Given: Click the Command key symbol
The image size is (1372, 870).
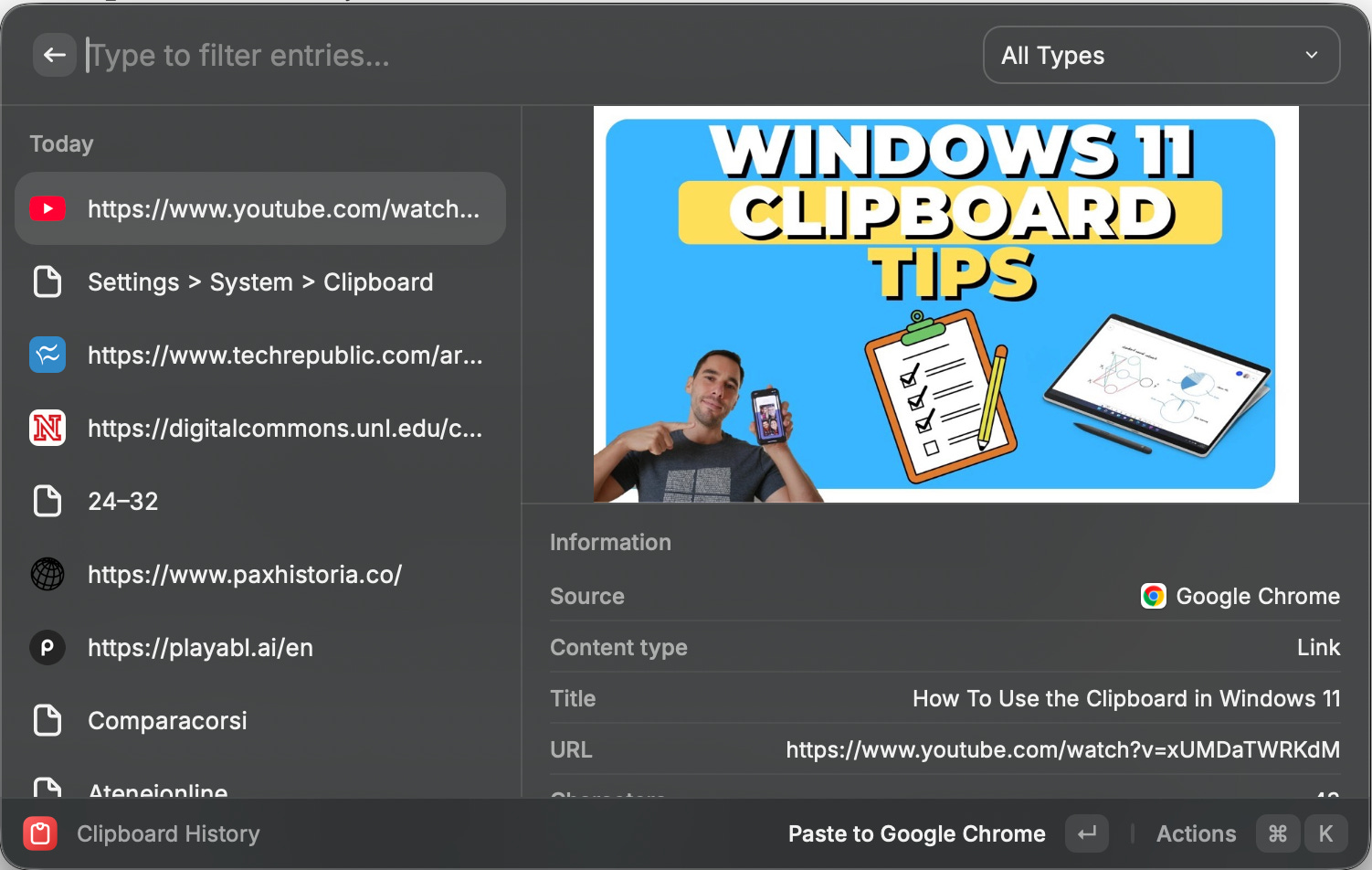Looking at the screenshot, I should 1278,833.
